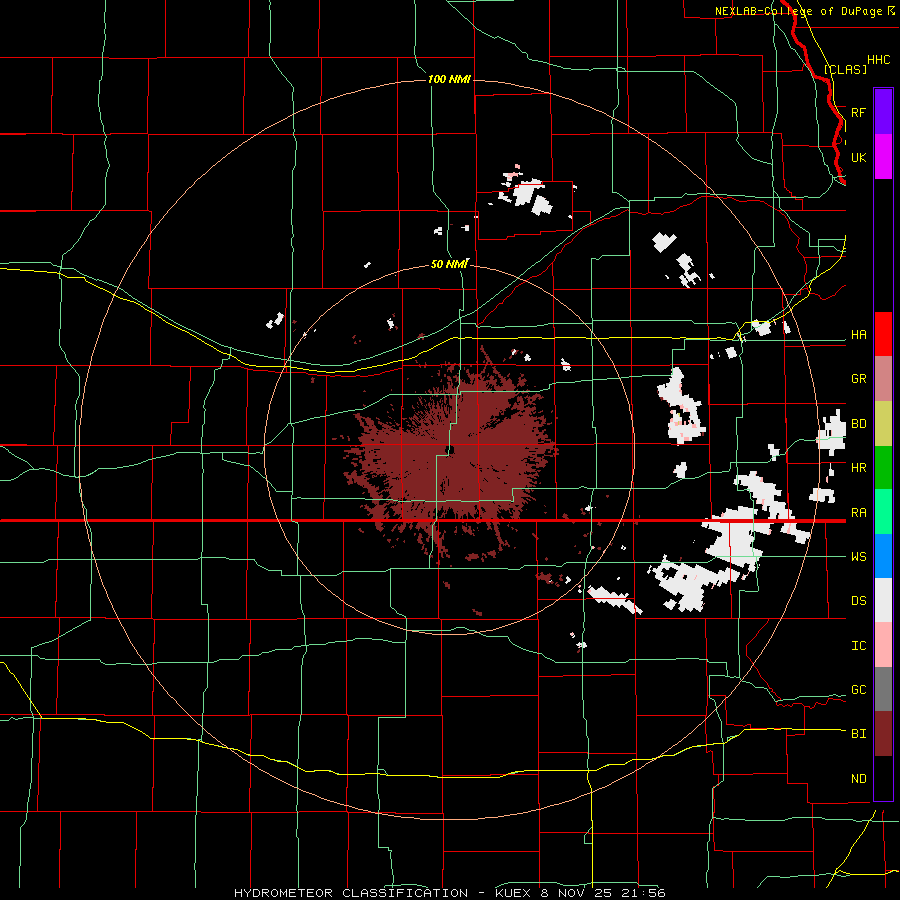Click the HR legend label

[x=858, y=468]
